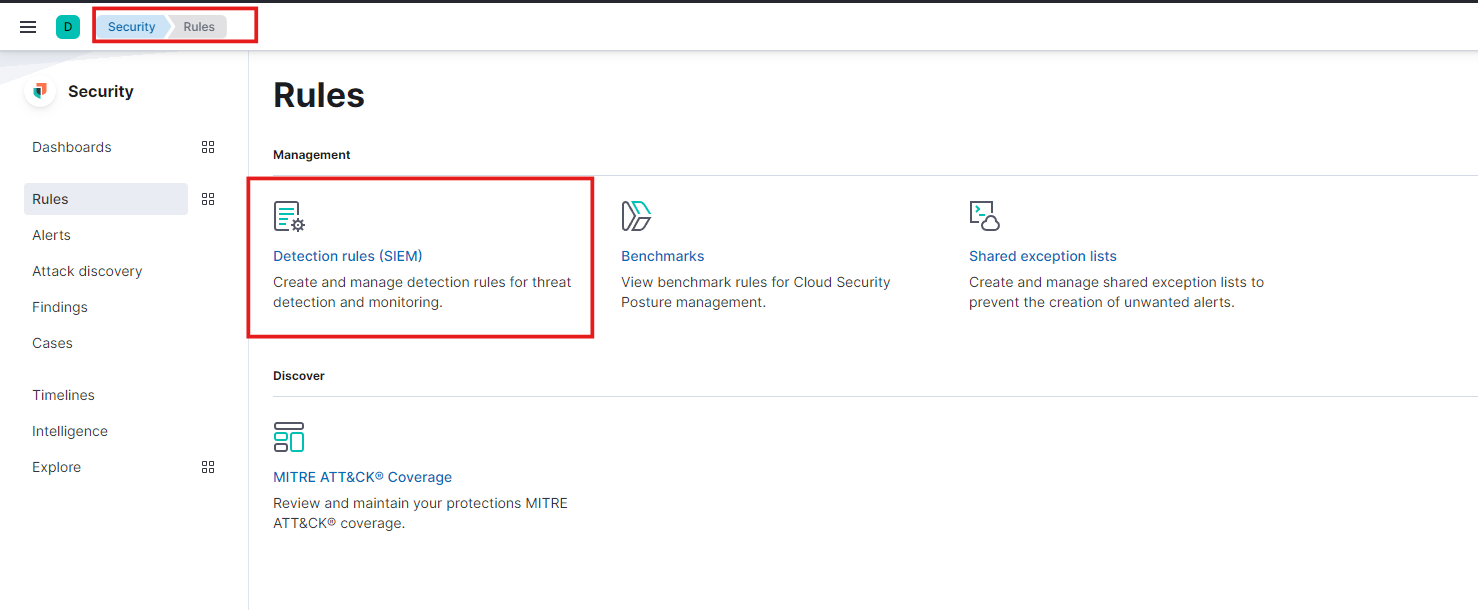Go to Intelligence in the sidebar
The width and height of the screenshot is (1478, 610).
point(70,431)
